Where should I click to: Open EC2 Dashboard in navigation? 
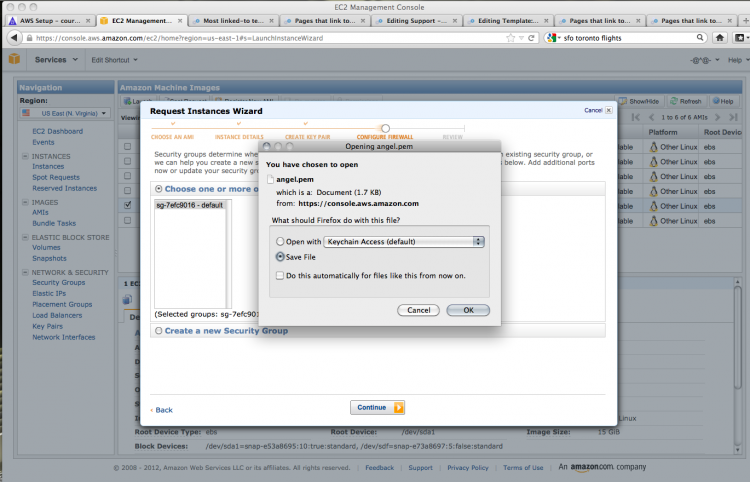pos(57,131)
